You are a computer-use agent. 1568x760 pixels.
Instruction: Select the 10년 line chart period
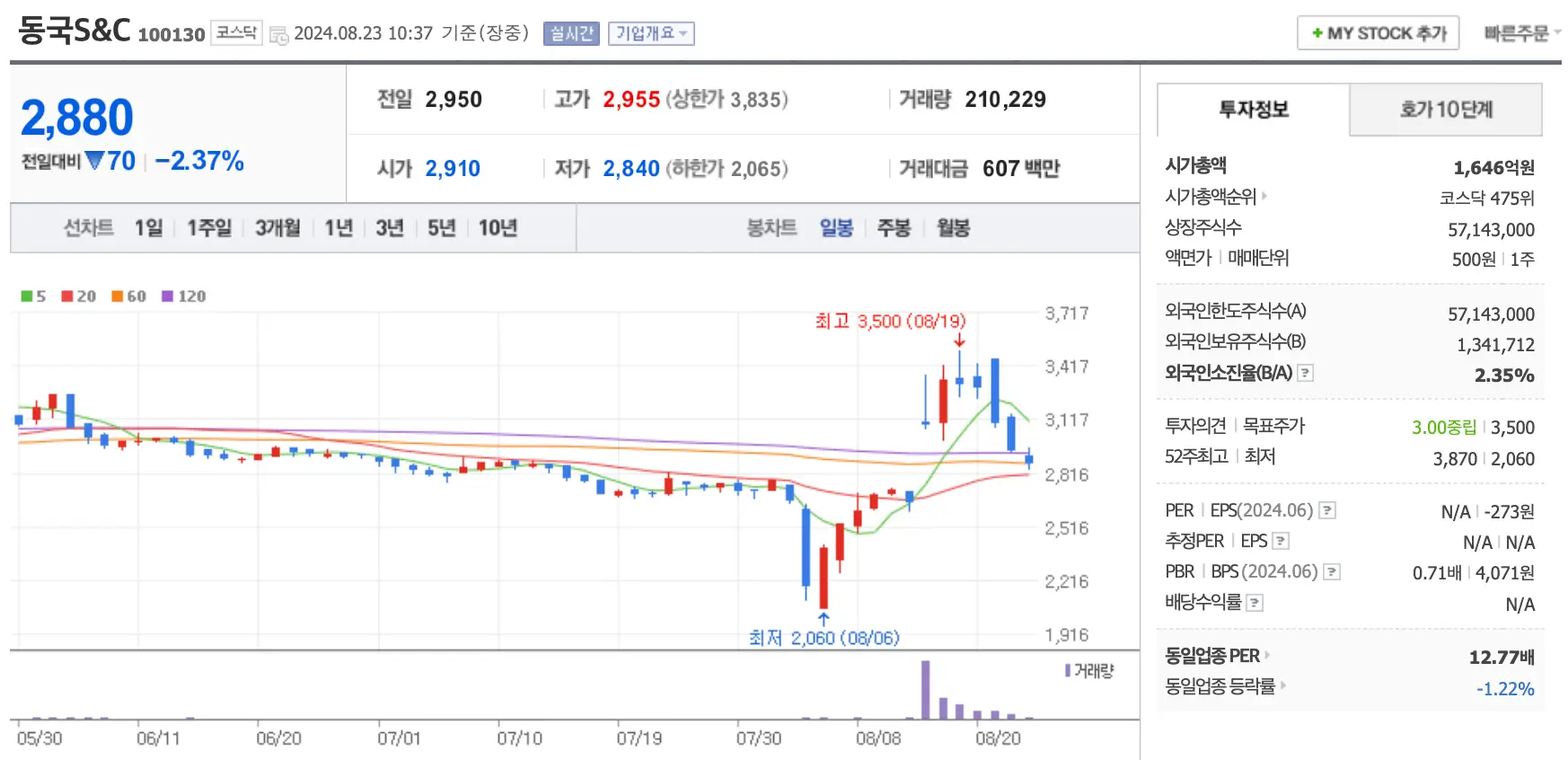(498, 228)
